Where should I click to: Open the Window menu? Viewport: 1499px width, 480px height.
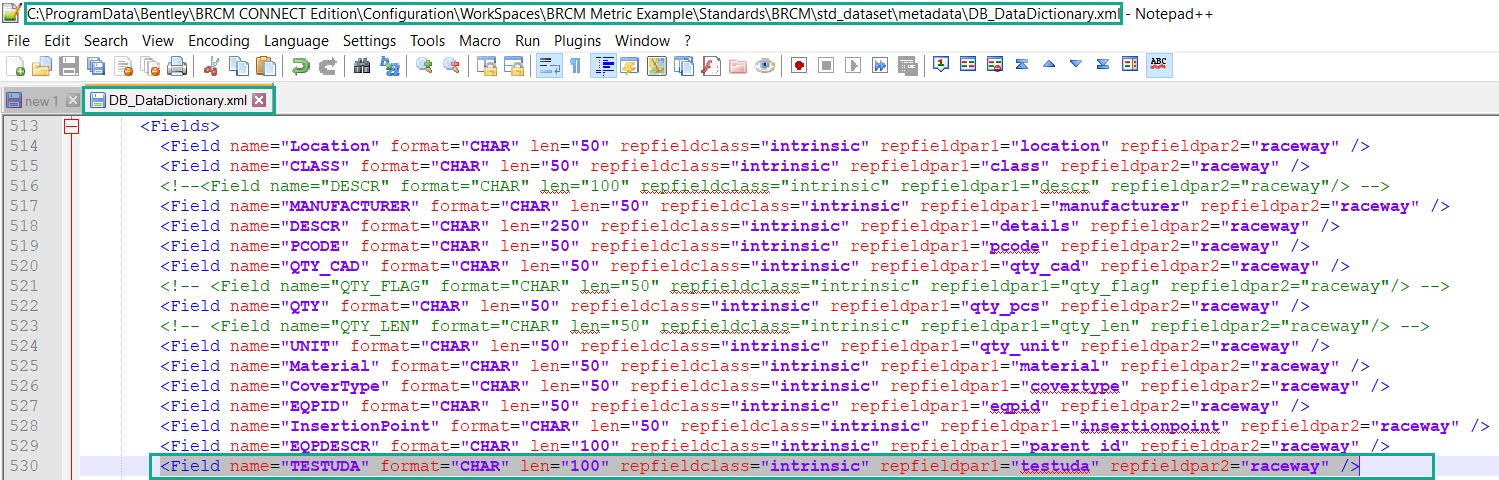(x=642, y=41)
